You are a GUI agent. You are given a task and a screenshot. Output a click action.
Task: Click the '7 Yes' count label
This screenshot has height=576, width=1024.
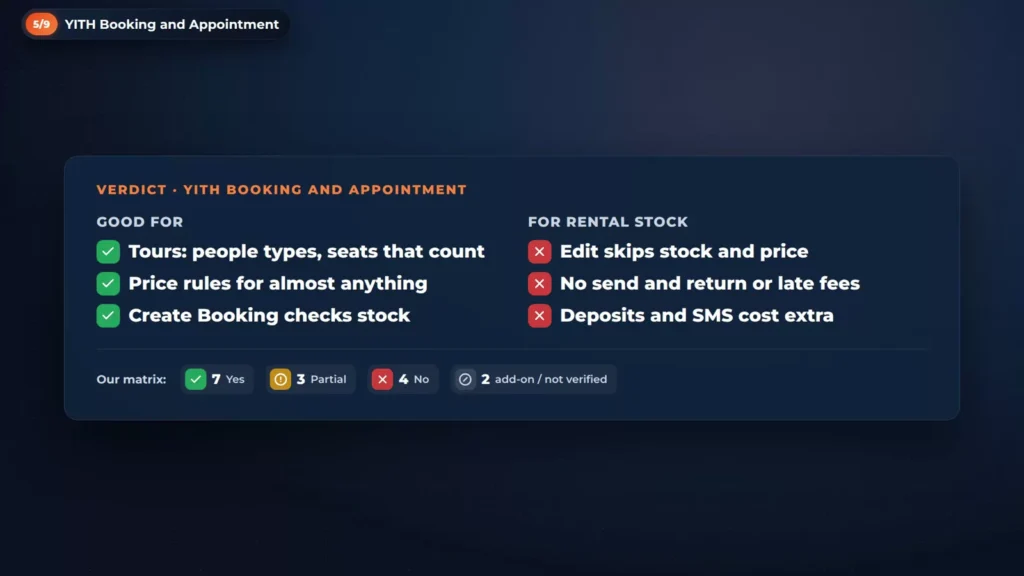228,379
